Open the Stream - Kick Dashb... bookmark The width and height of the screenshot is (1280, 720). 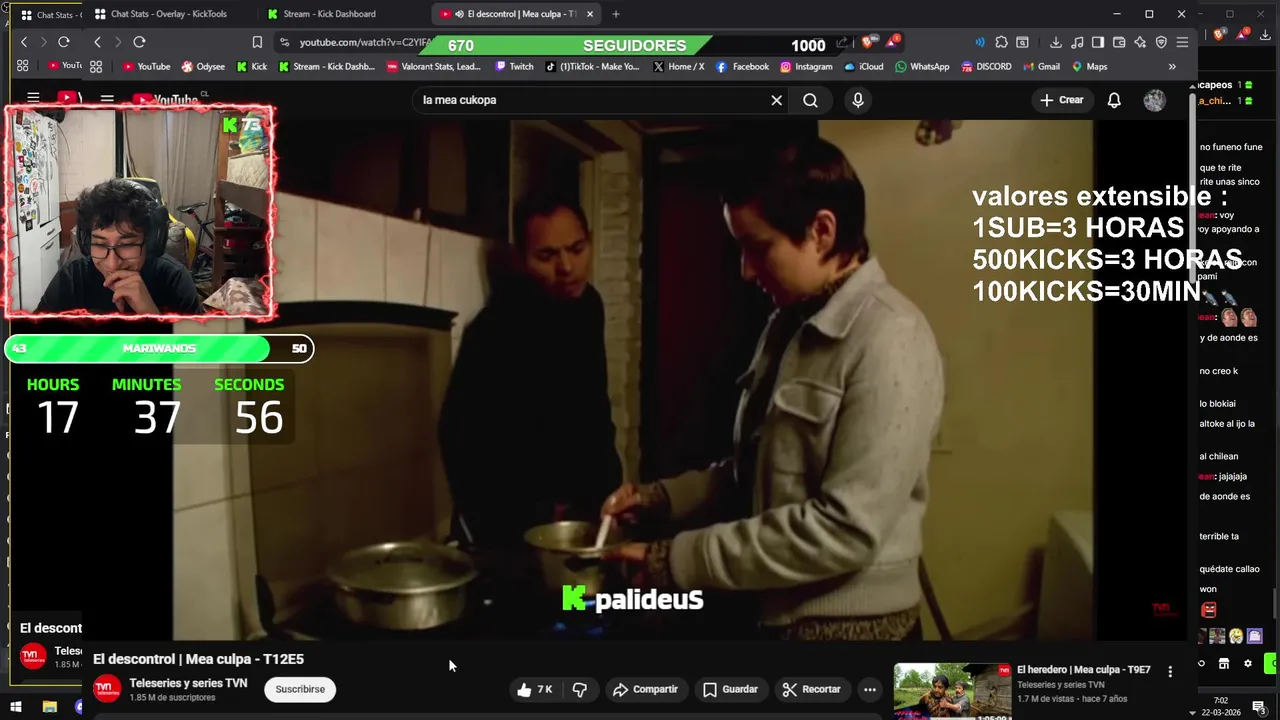[327, 67]
